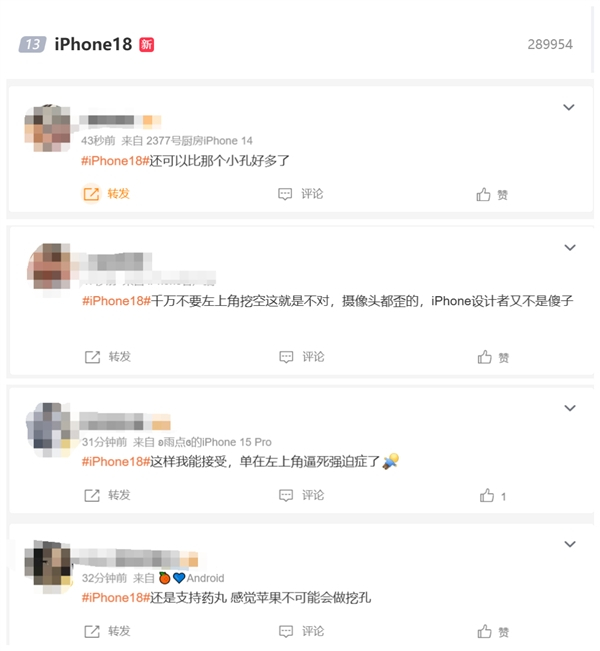Open the chevron menu on the second post
This screenshot has width=600, height=651.
[x=570, y=247]
